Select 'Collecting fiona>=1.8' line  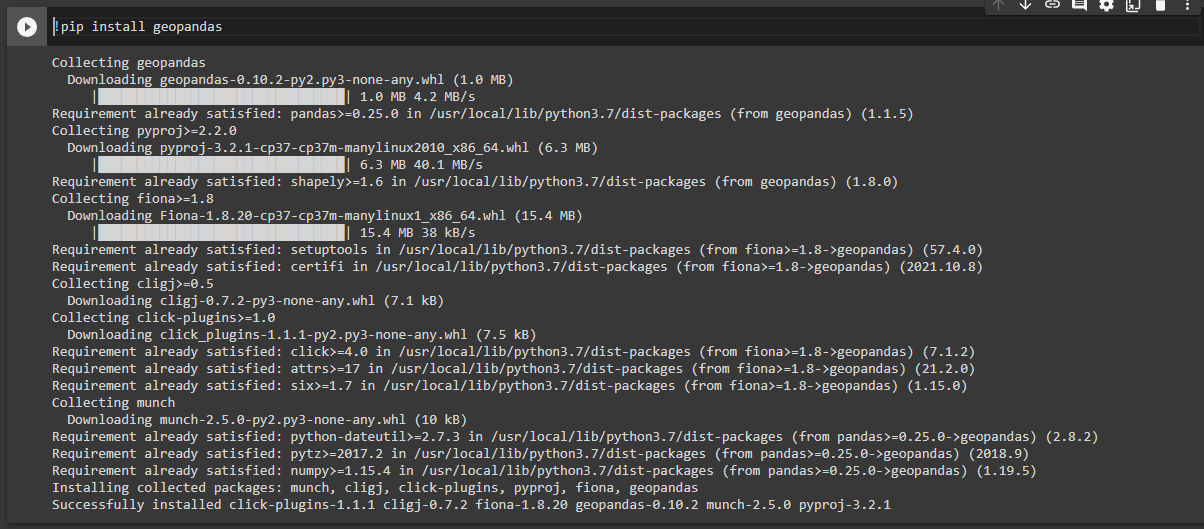pyautogui.click(x=133, y=199)
